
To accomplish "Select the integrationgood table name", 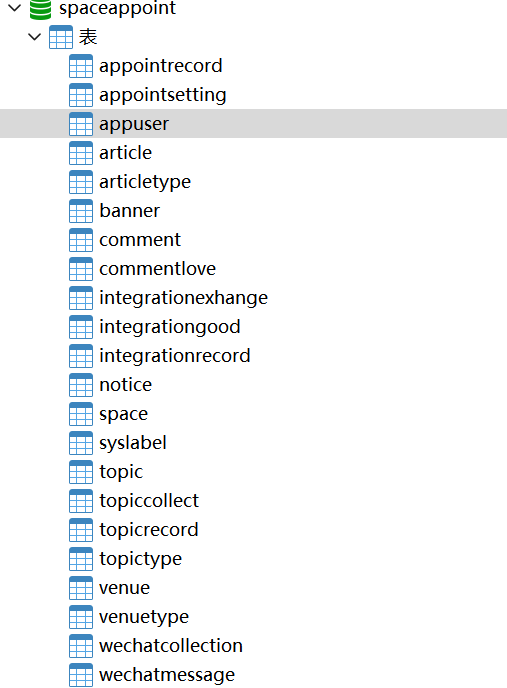I will point(170,327).
